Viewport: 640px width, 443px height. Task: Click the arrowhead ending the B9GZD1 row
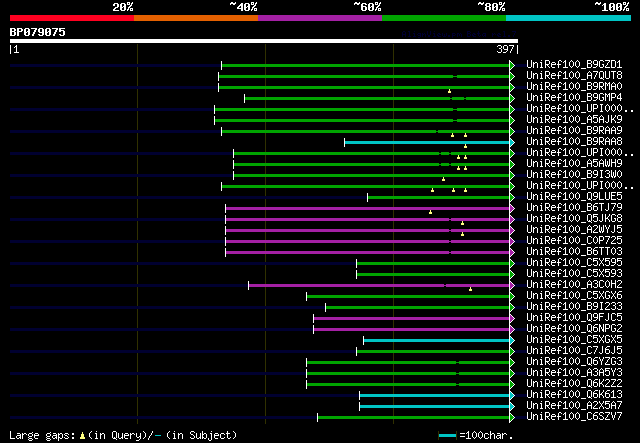coord(512,65)
